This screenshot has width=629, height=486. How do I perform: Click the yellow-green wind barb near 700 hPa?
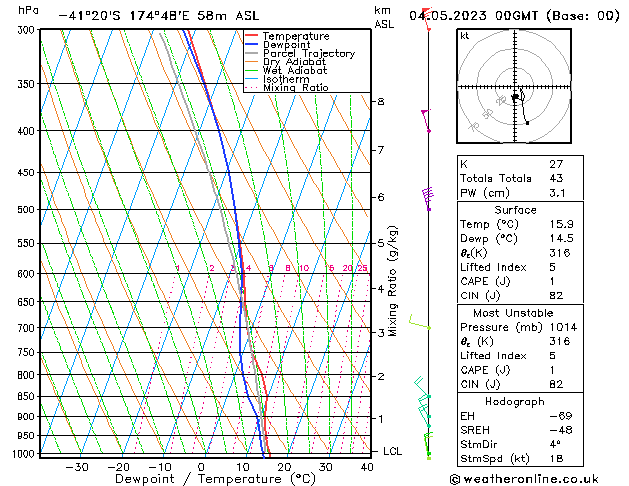point(420,322)
